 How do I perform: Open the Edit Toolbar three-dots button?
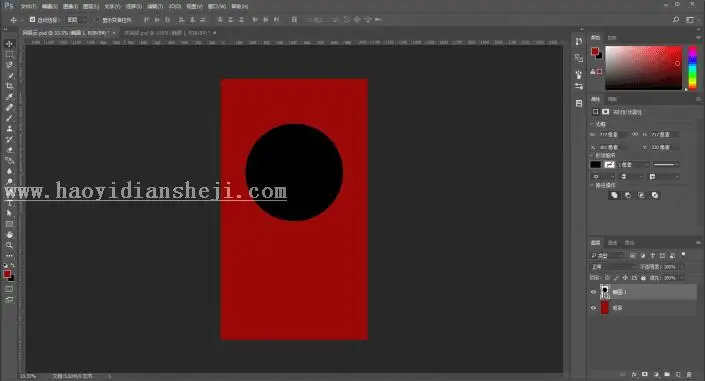(x=9, y=255)
